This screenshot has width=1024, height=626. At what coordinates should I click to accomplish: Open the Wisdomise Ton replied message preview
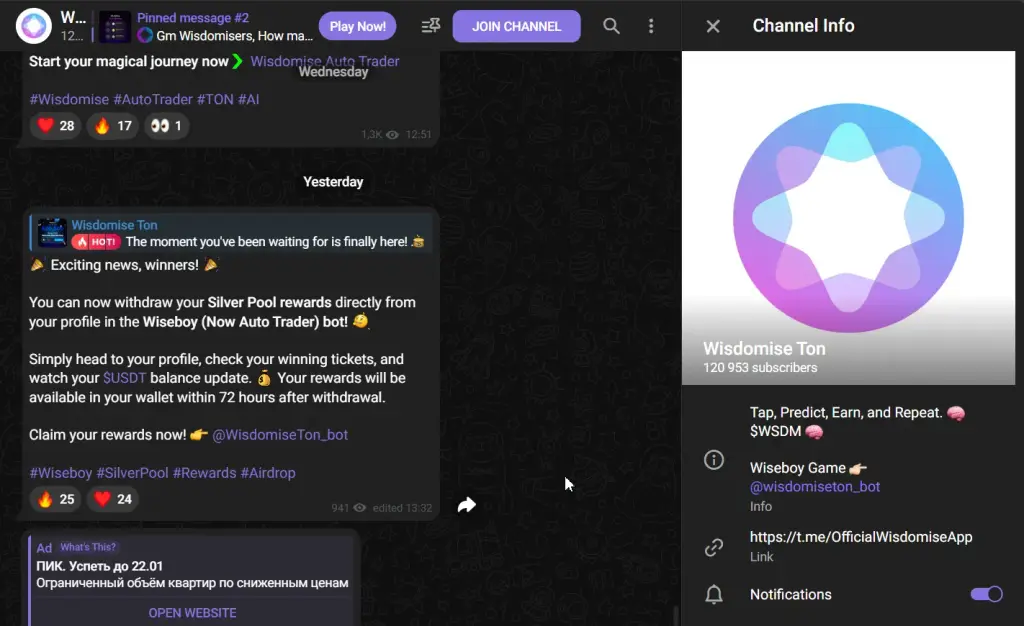click(x=231, y=233)
